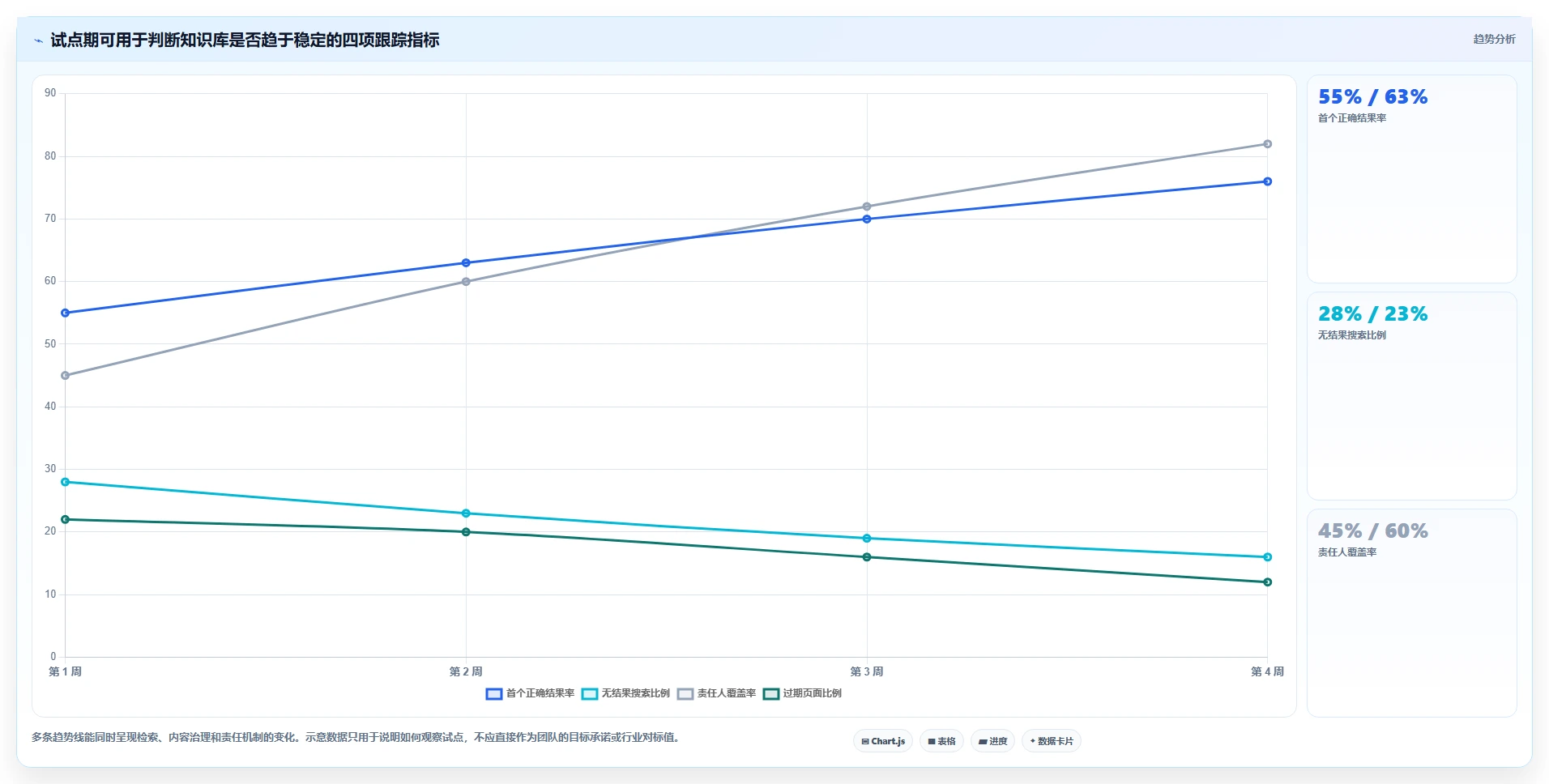The width and height of the screenshot is (1549, 784).
Task: Click the 55% / 63% KPI value
Action: tap(1372, 97)
